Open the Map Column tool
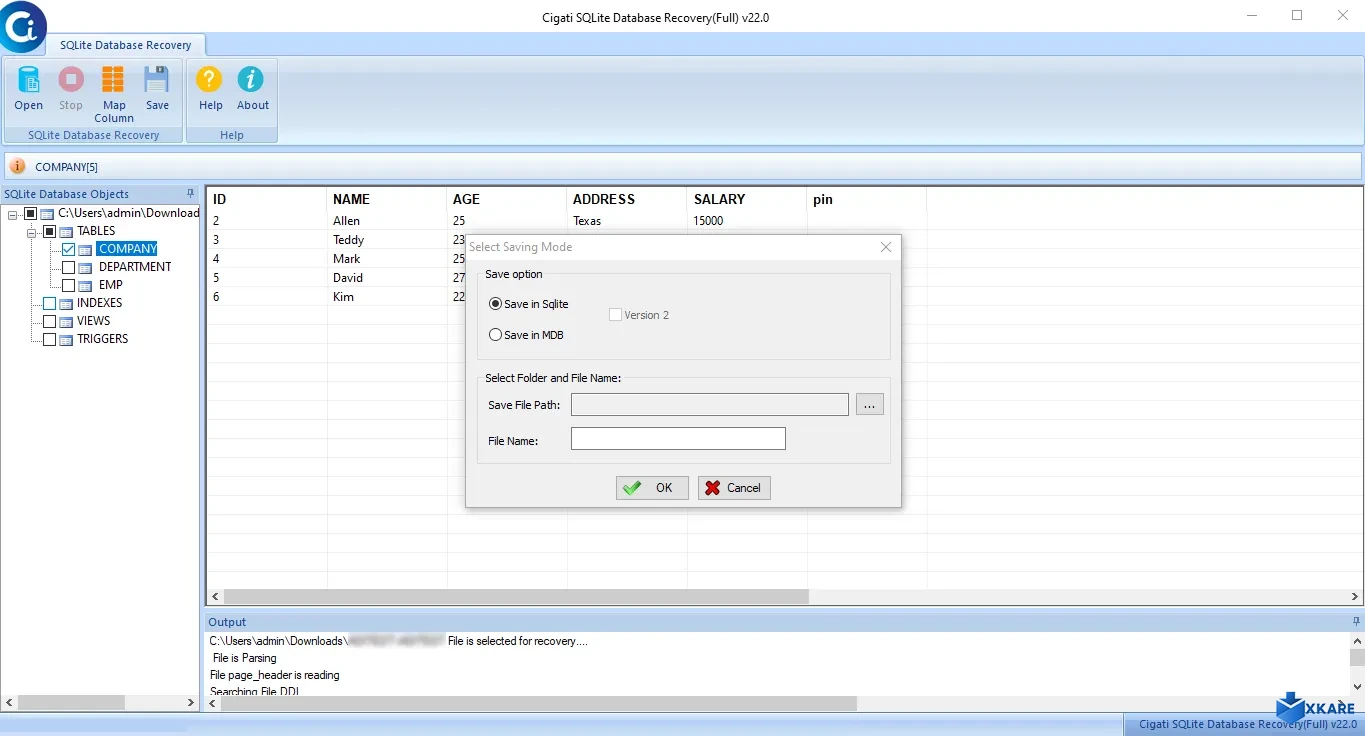 (114, 94)
